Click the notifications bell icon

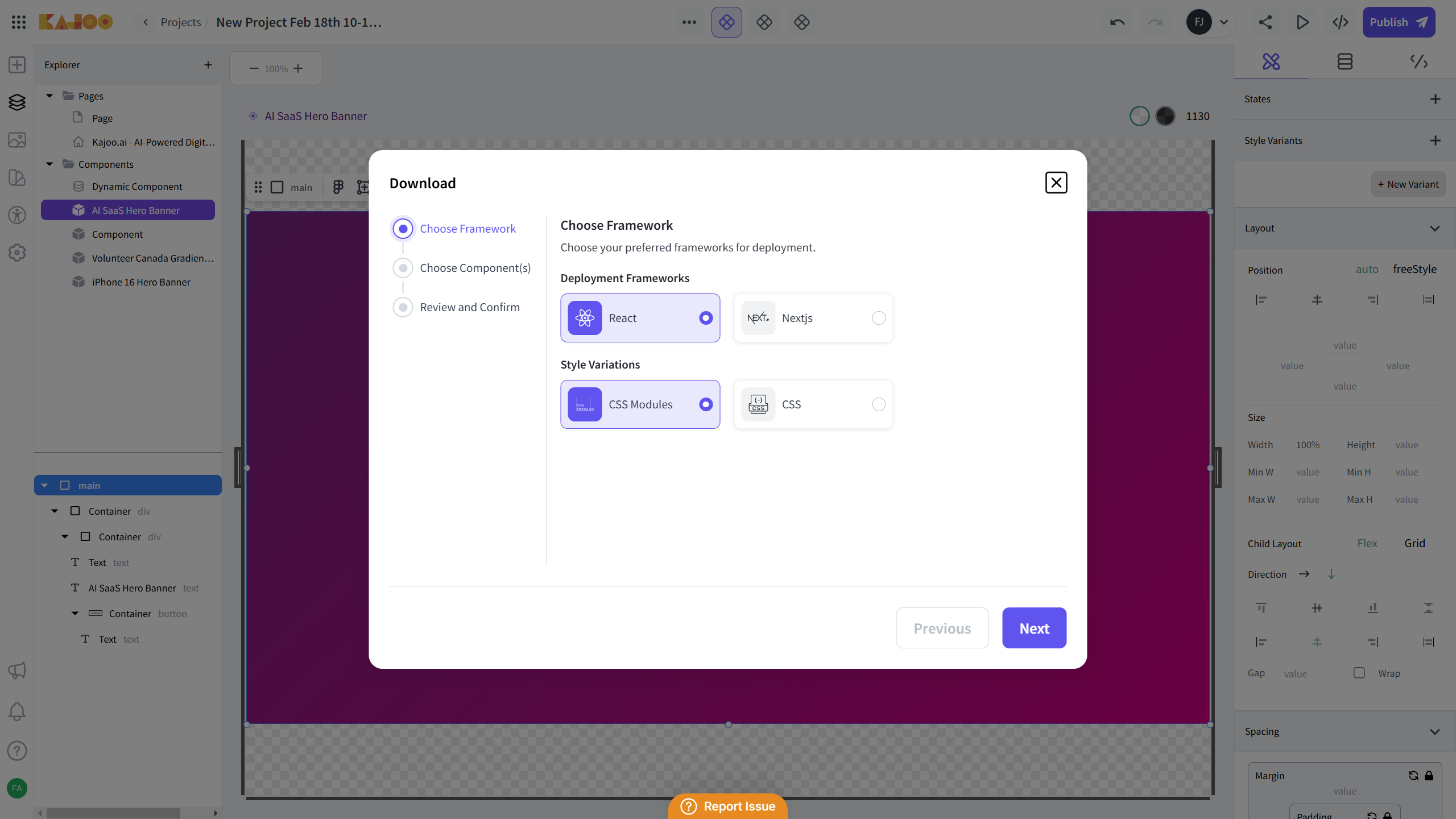pyautogui.click(x=17, y=711)
